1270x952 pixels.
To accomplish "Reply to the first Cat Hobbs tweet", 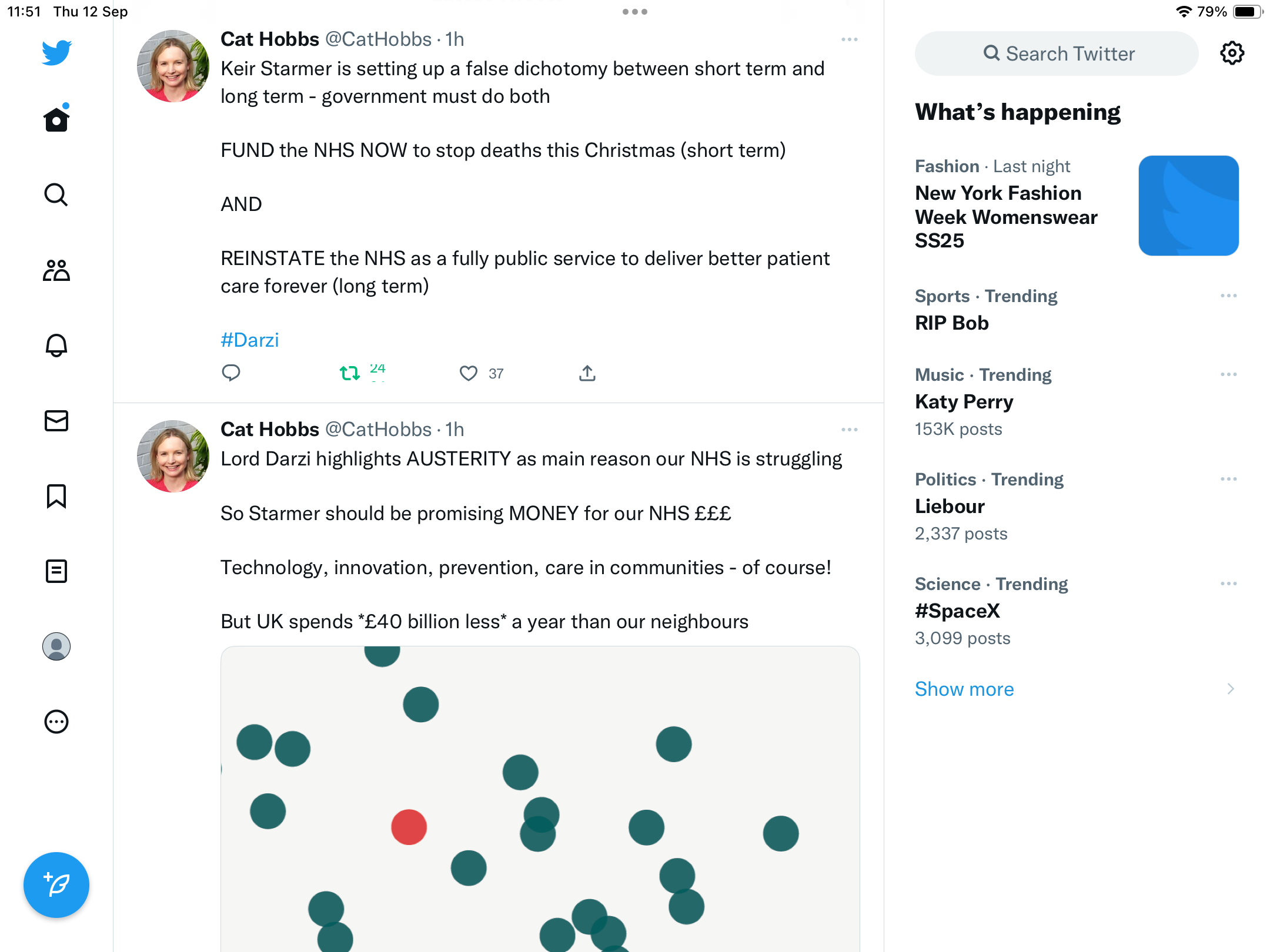I will [x=231, y=373].
